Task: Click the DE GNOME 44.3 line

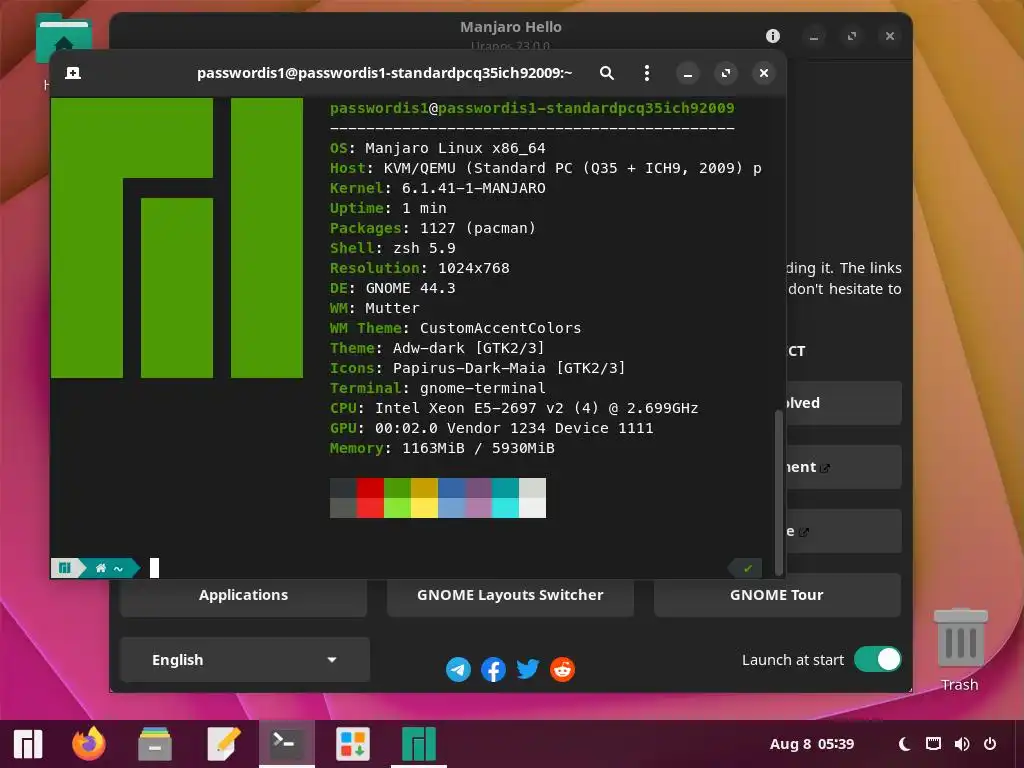Action: (x=392, y=288)
